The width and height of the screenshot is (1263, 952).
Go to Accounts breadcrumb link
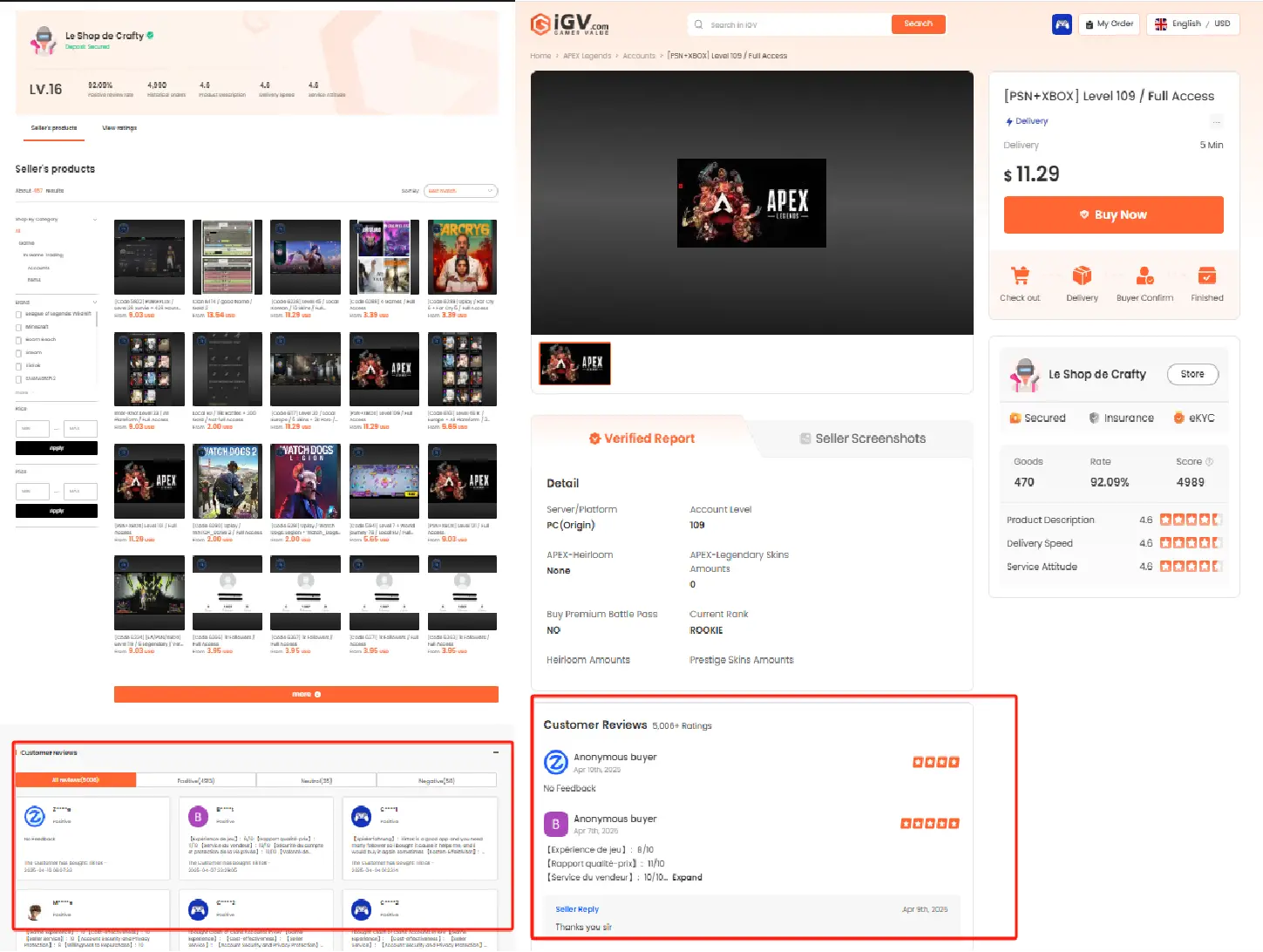point(639,56)
